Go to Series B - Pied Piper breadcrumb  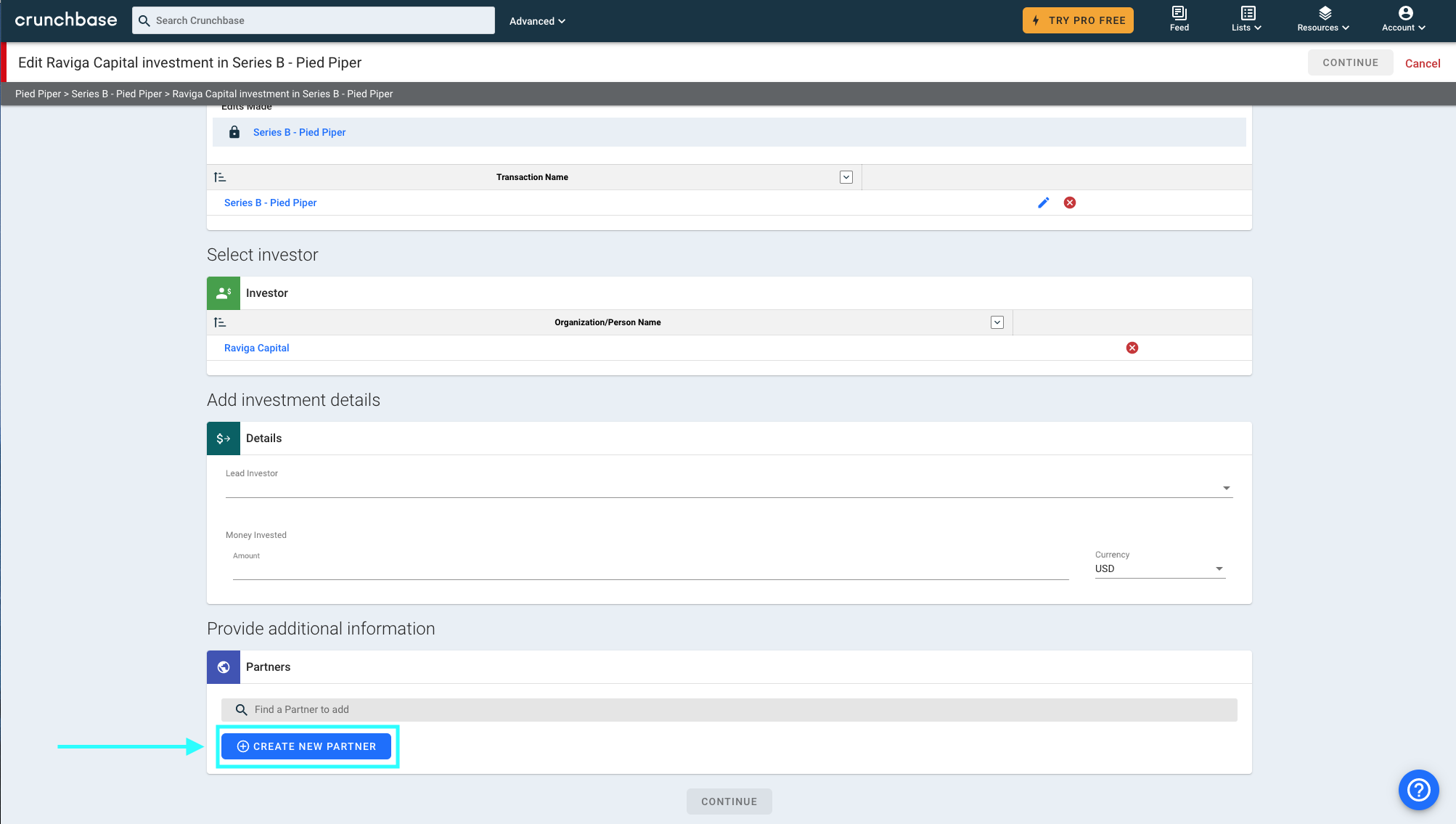[x=117, y=94]
